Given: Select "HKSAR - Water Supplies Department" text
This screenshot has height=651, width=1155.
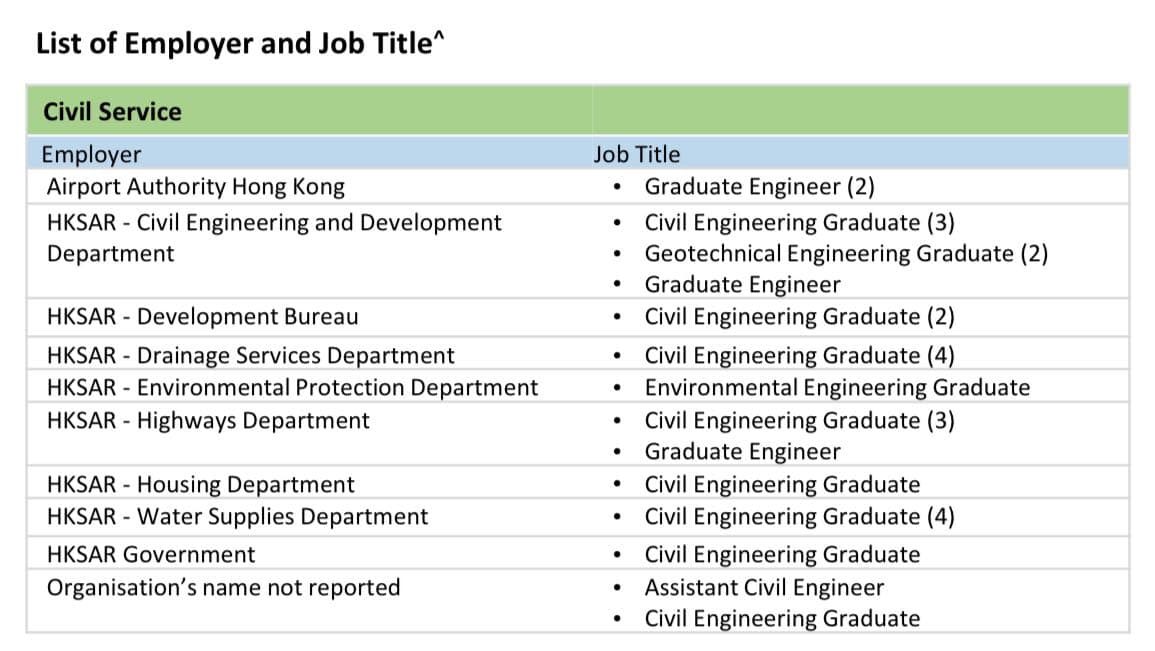Looking at the screenshot, I should tap(237, 517).
